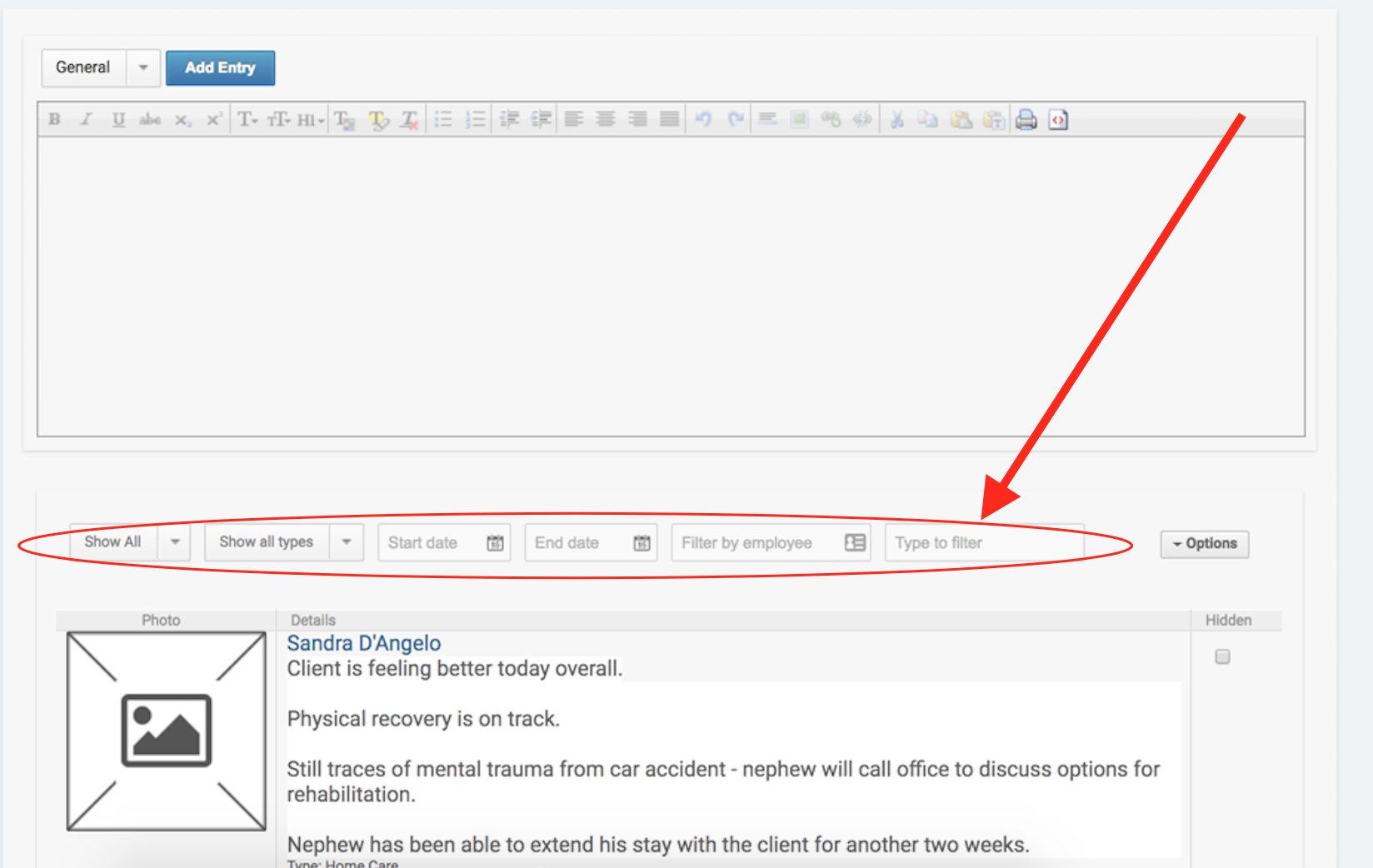Click the undo icon

pyautogui.click(x=703, y=119)
